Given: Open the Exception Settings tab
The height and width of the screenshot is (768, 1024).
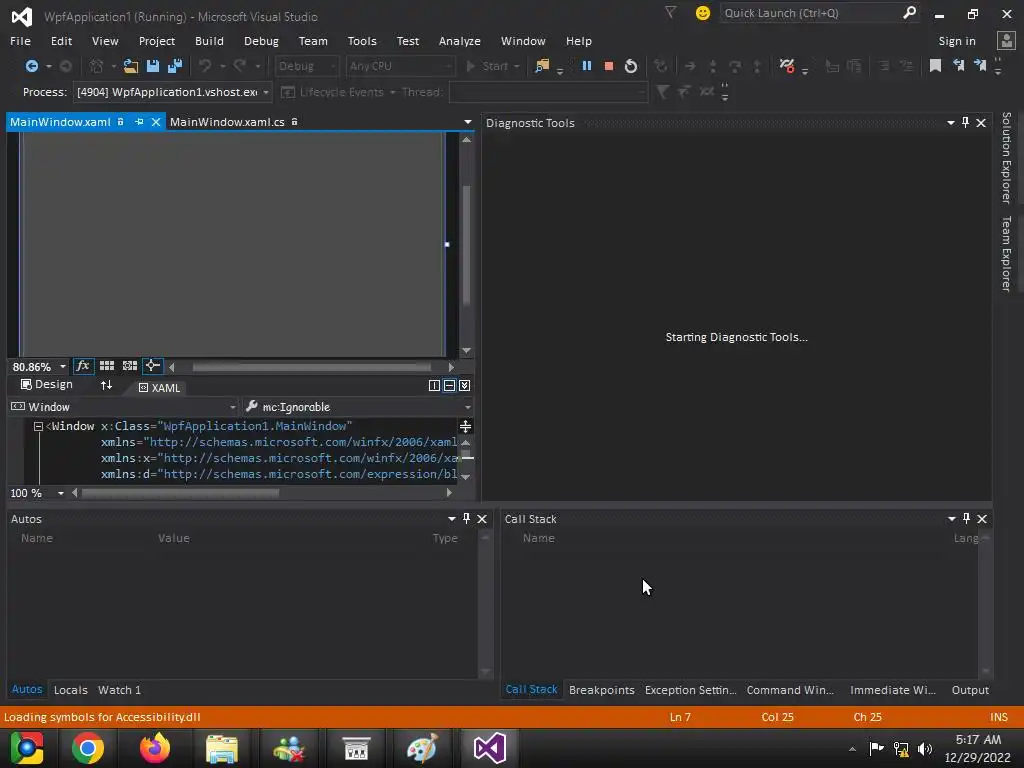Looking at the screenshot, I should point(690,690).
